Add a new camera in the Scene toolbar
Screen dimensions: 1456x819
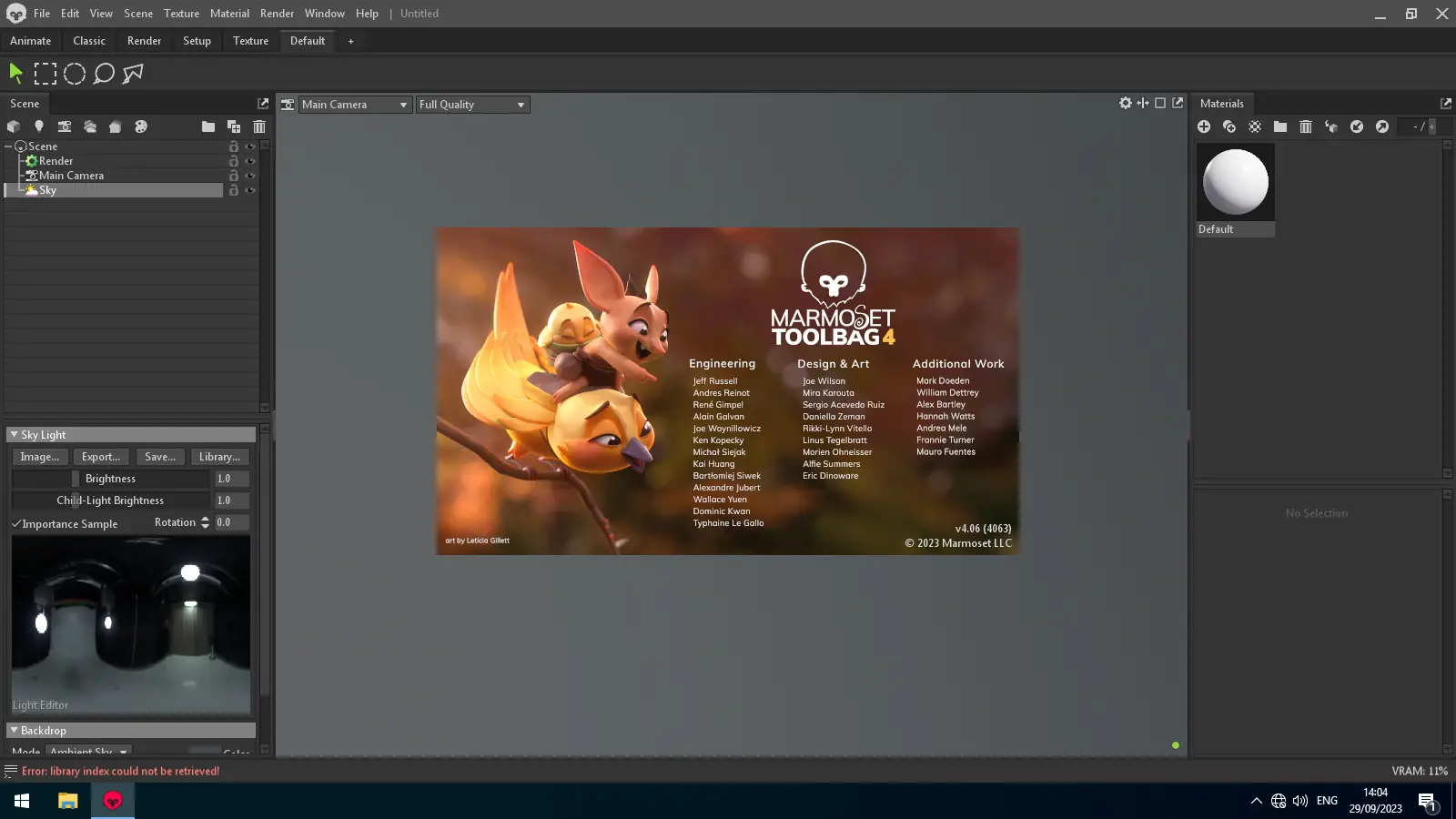click(x=65, y=126)
